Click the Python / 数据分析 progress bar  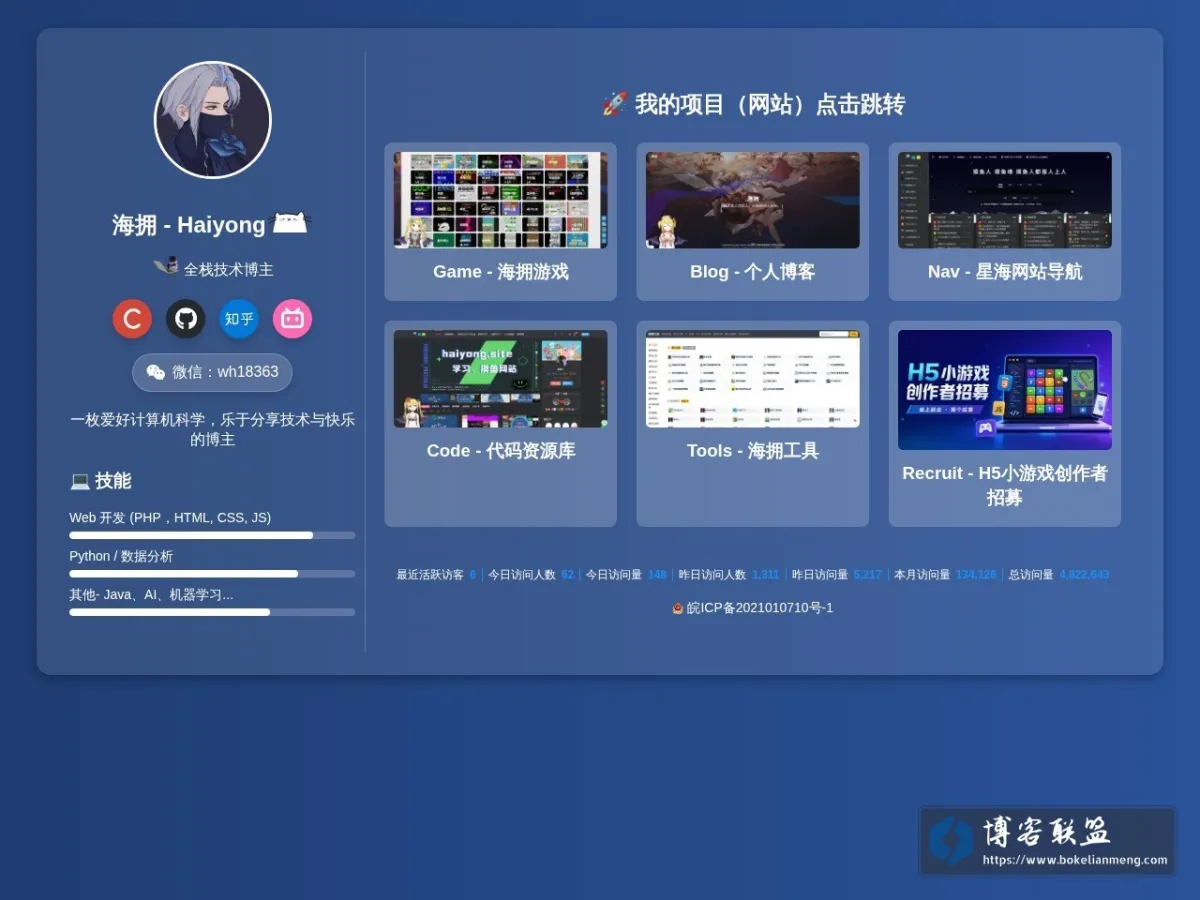coord(212,574)
